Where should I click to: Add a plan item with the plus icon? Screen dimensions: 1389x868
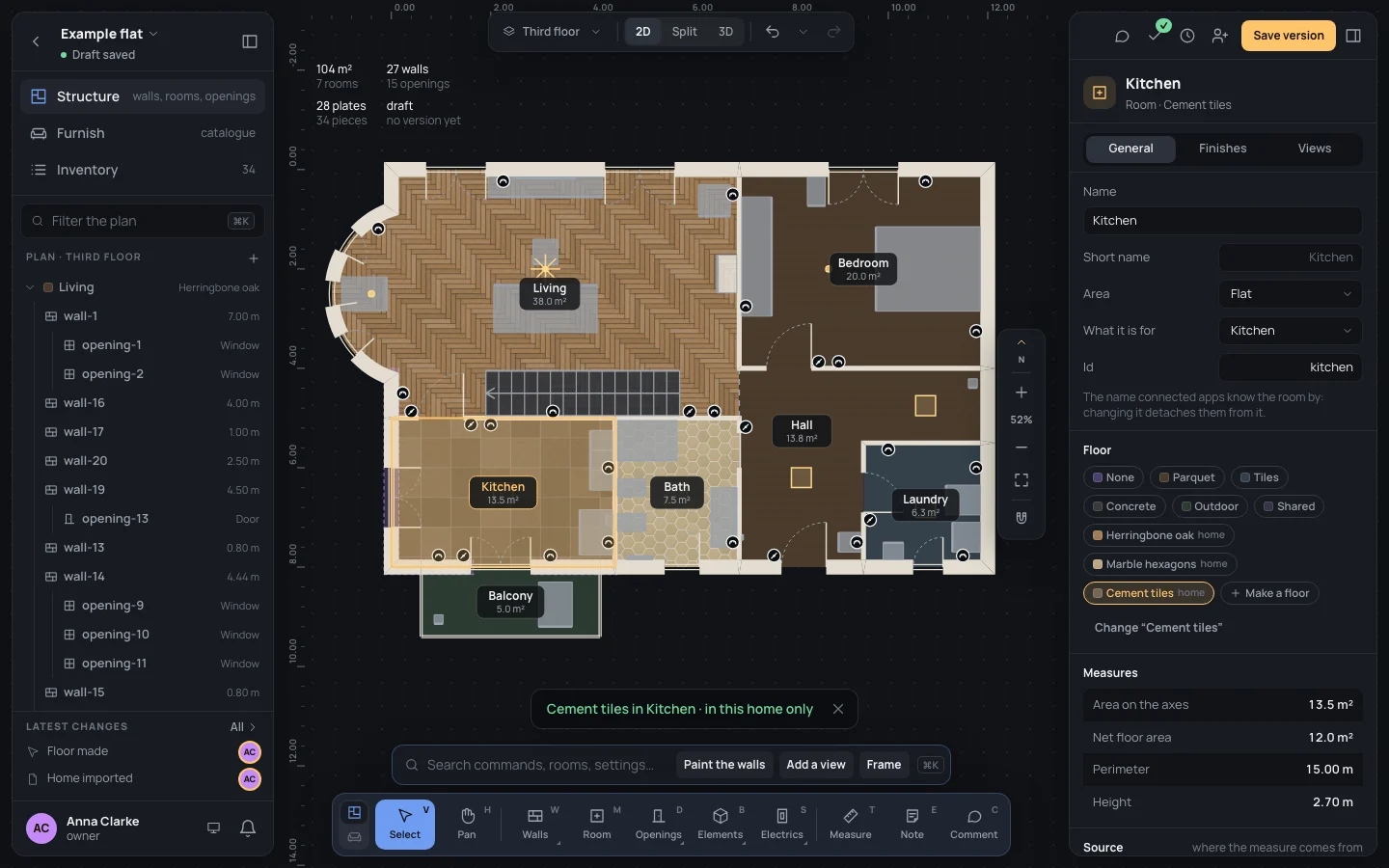(x=254, y=258)
